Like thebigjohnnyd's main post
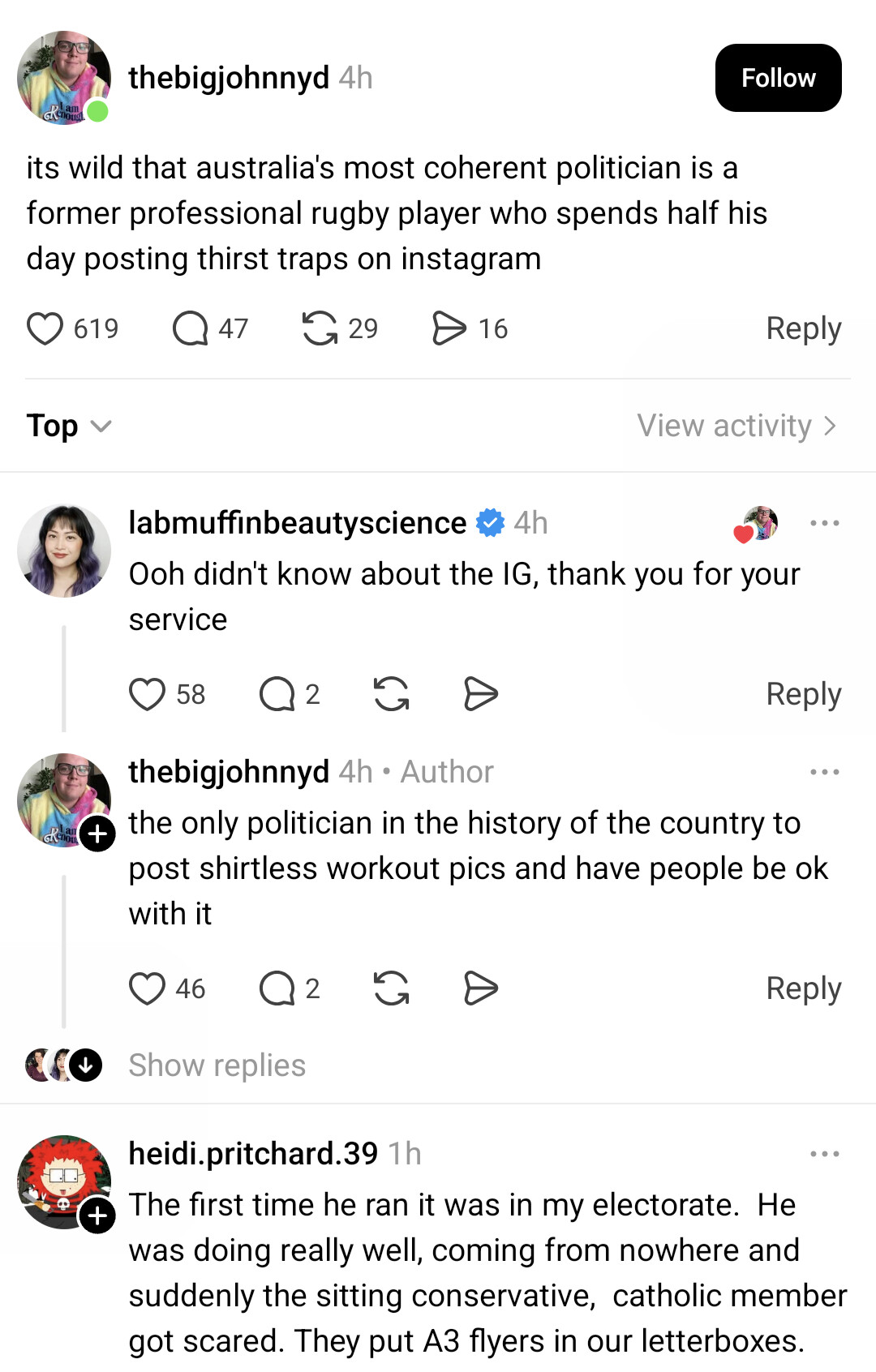Viewport: 876px width, 1372px height. tap(45, 328)
